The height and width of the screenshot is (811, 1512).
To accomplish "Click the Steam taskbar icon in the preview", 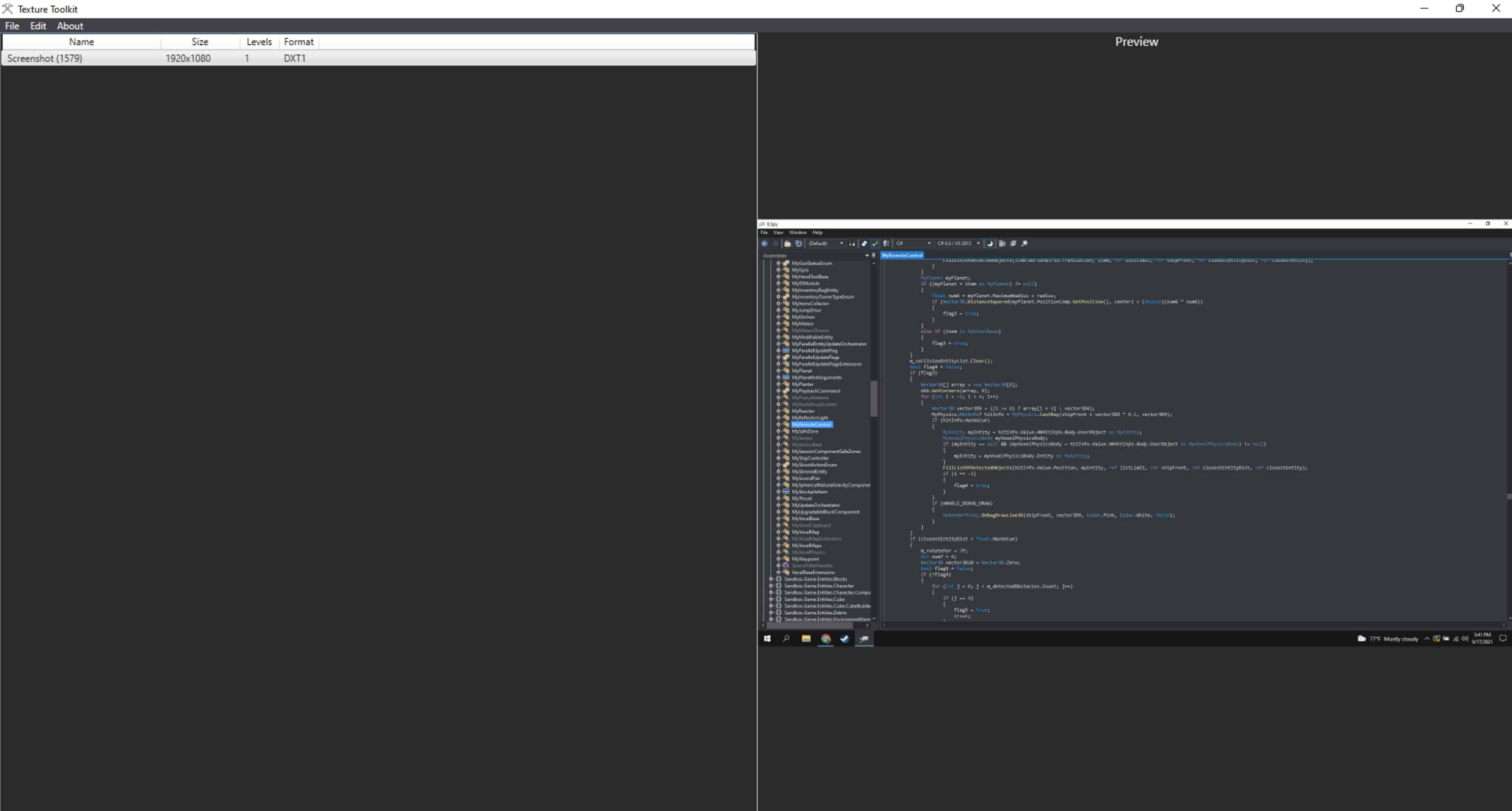I will tap(845, 639).
